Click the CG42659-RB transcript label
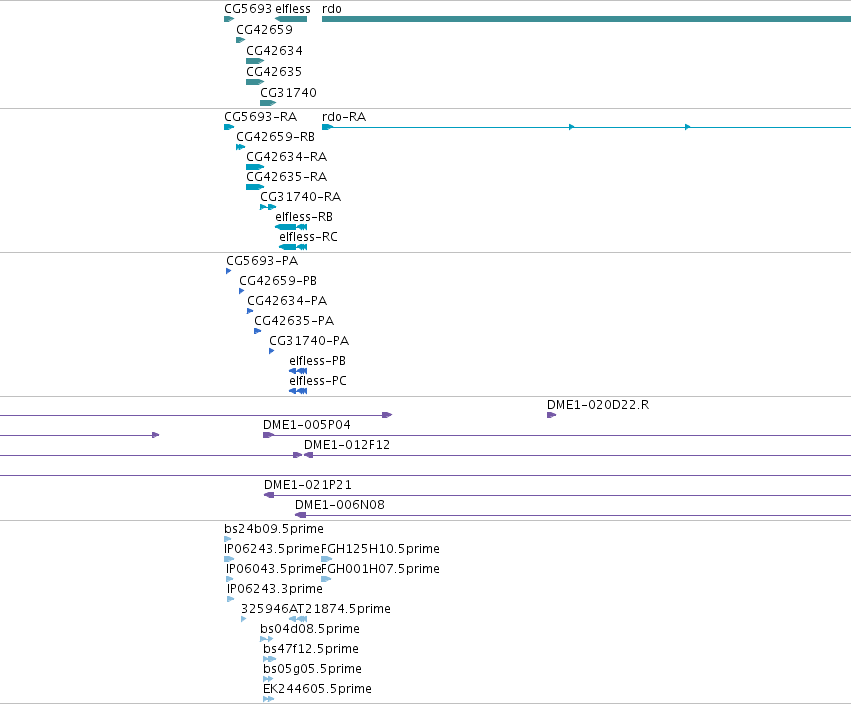The width and height of the screenshot is (851, 704). pos(275,137)
